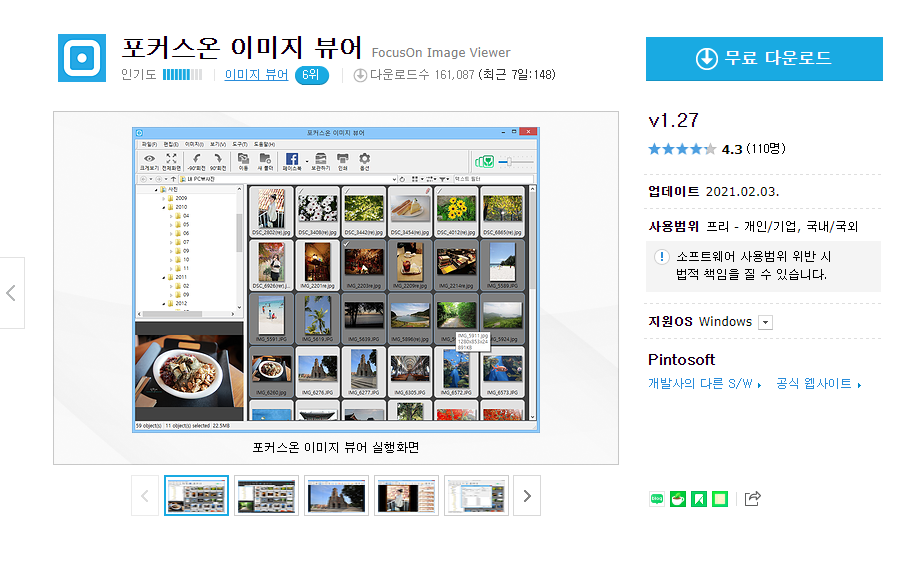Select the fourth screenshot thumbnail
912x567 pixels.
406,495
